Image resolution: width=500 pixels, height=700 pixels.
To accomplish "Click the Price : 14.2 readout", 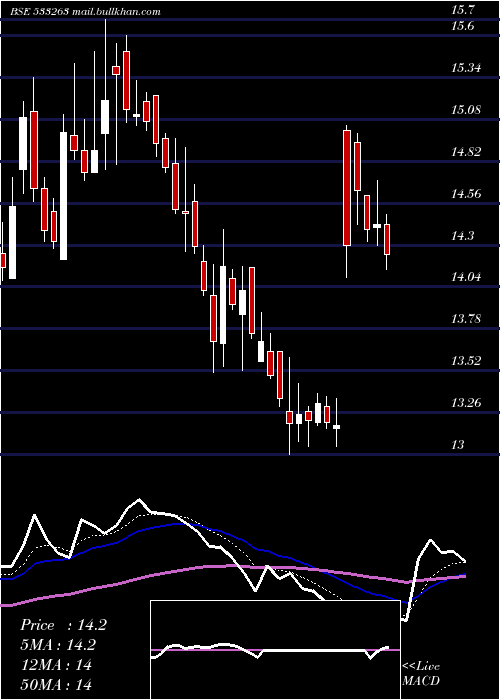I will coord(63,625).
